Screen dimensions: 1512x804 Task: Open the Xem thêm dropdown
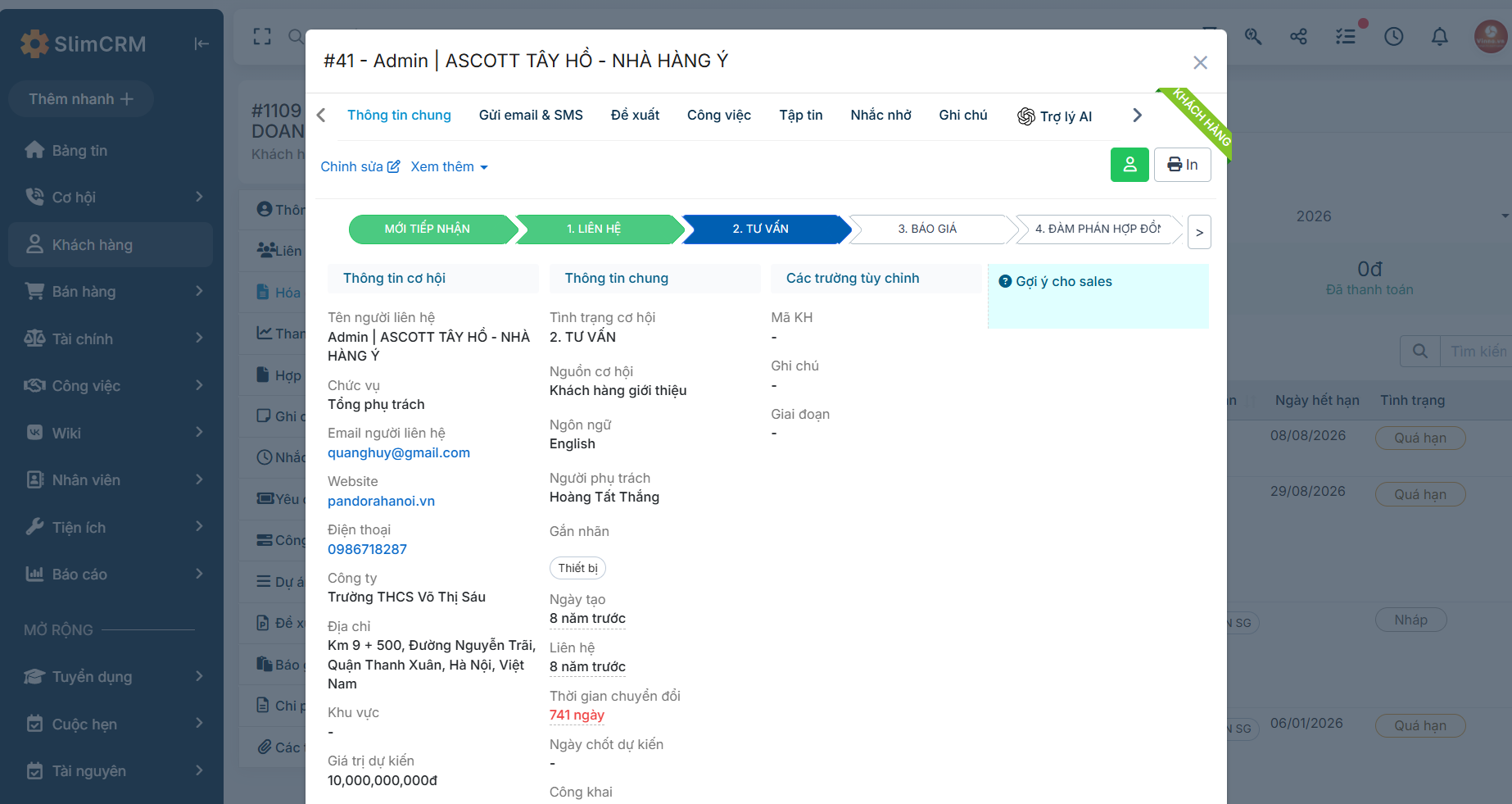[449, 166]
